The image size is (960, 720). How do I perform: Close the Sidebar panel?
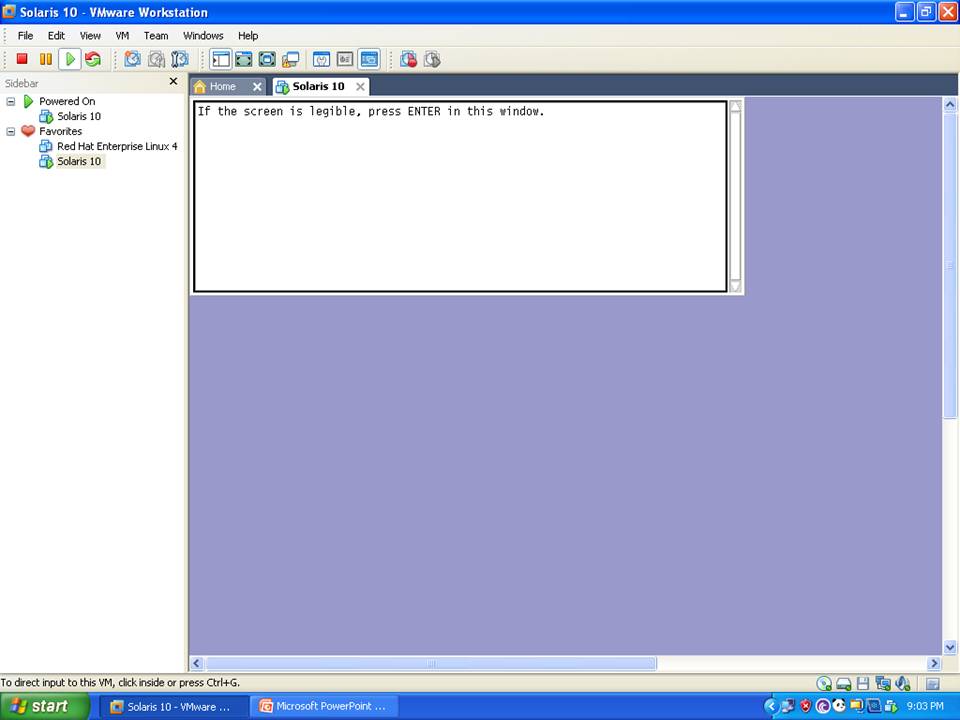(173, 81)
